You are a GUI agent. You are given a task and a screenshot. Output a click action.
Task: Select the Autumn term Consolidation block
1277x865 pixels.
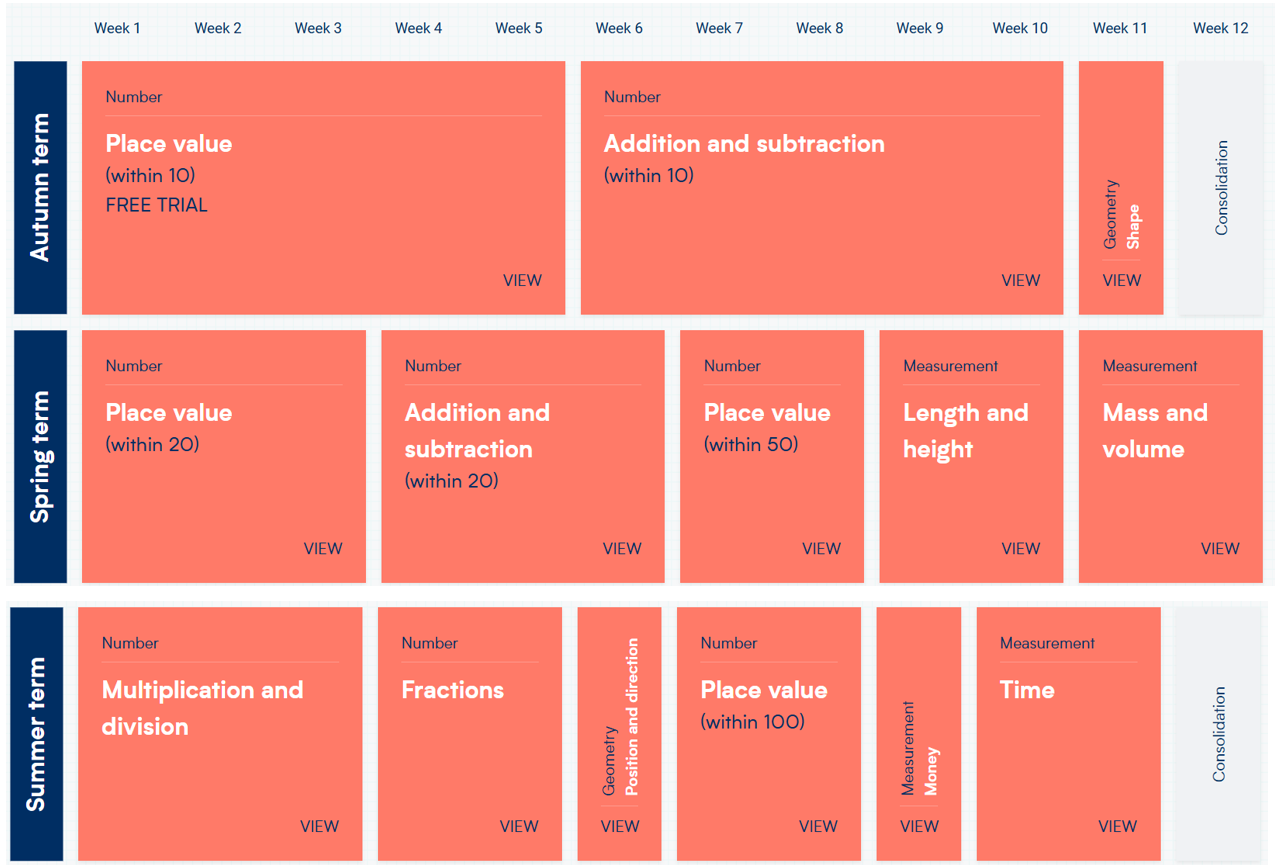(x=1220, y=188)
